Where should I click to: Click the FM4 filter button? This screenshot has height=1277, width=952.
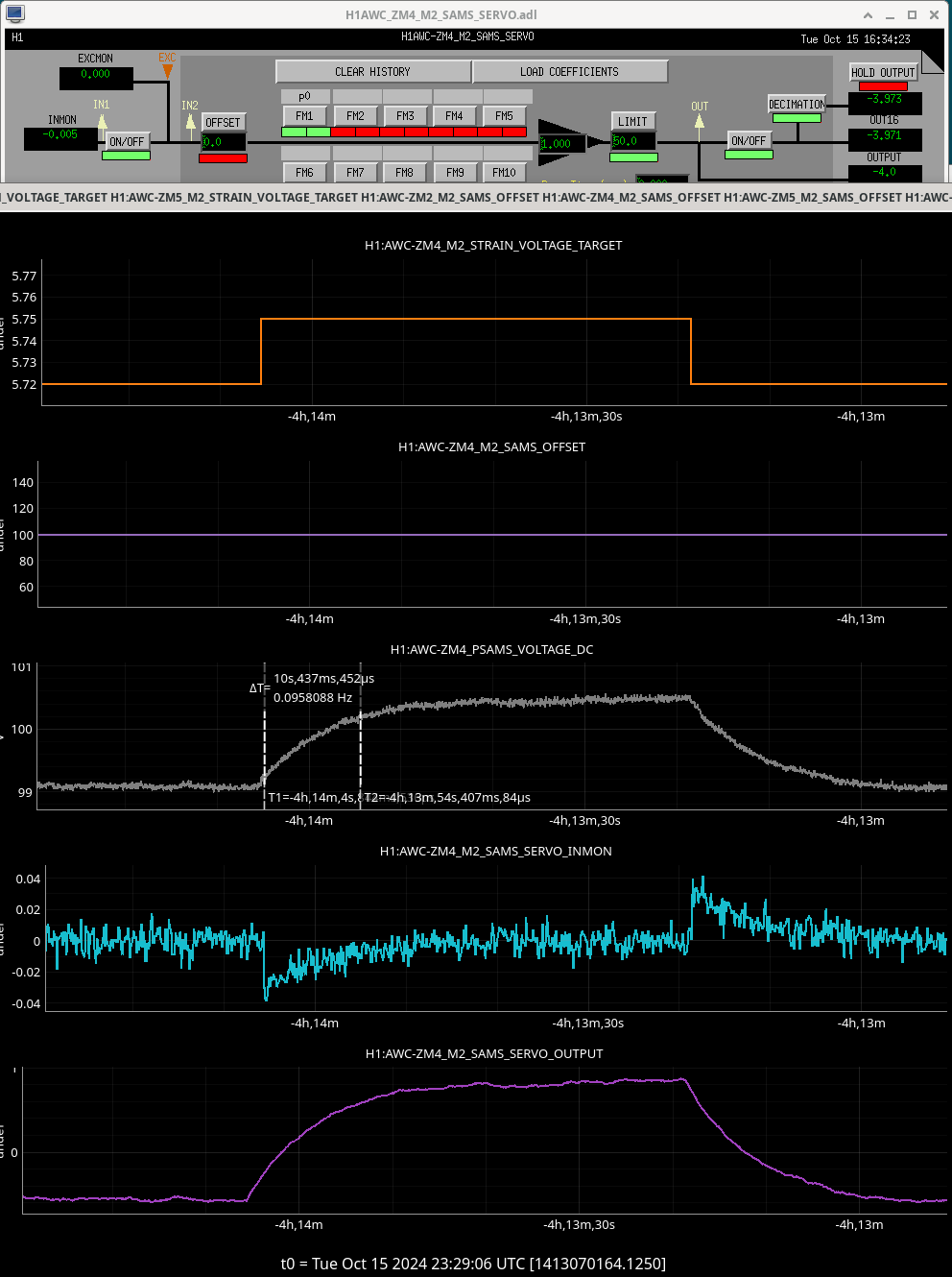click(x=454, y=115)
